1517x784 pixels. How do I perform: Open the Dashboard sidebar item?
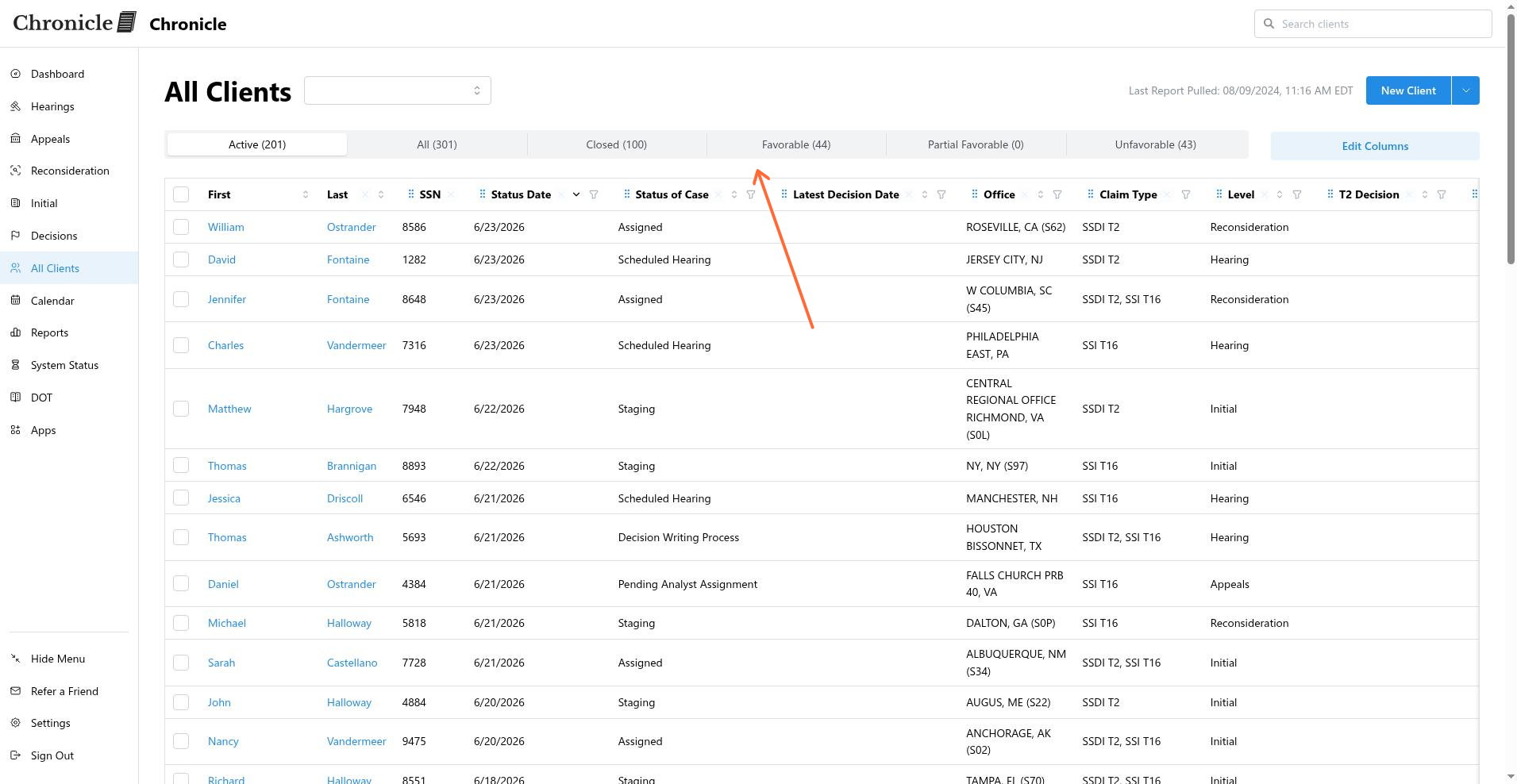click(69, 74)
